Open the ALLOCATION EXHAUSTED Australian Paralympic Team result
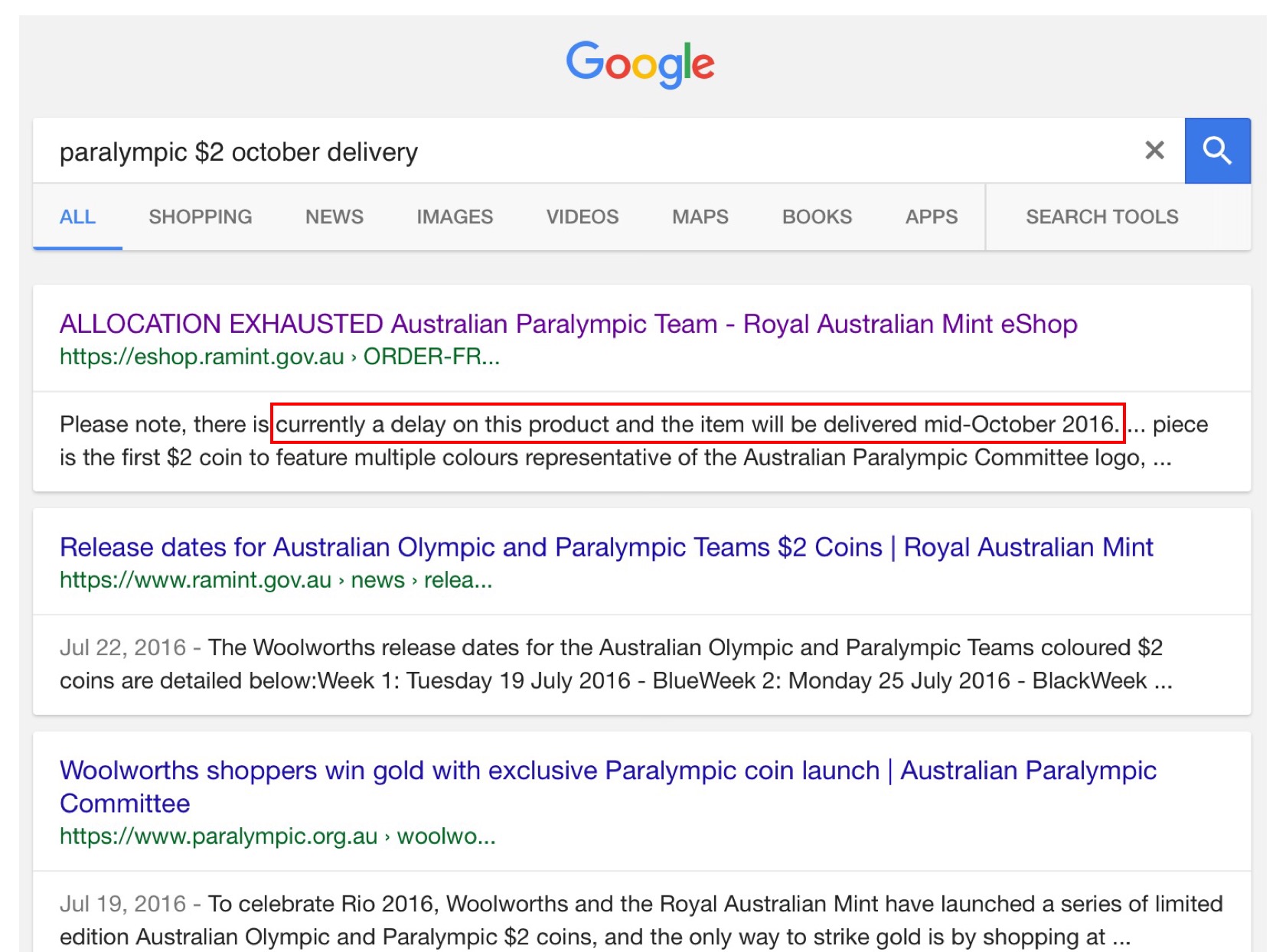This screenshot has width=1276, height=952. 569,324
